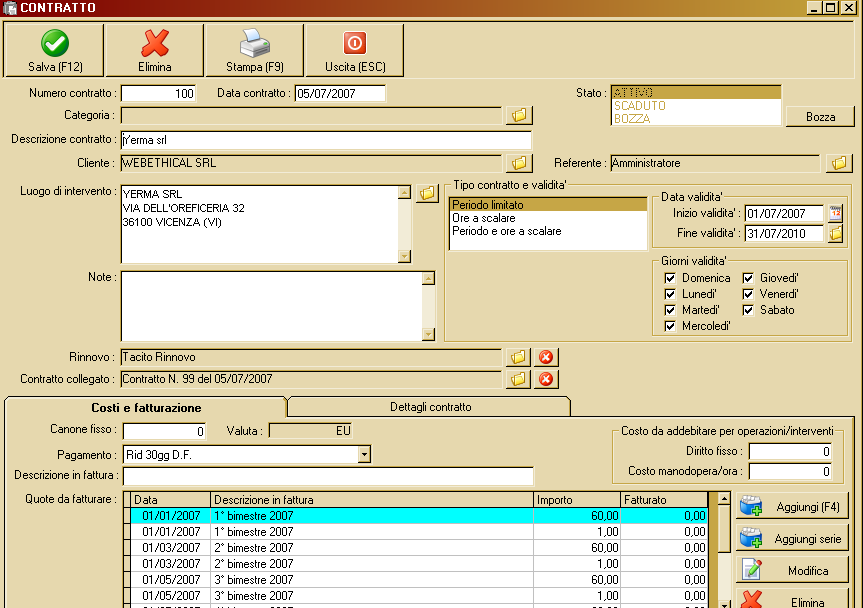Click Elimina beside the quote table
The height and width of the screenshot is (608, 863).
[x=792, y=599]
